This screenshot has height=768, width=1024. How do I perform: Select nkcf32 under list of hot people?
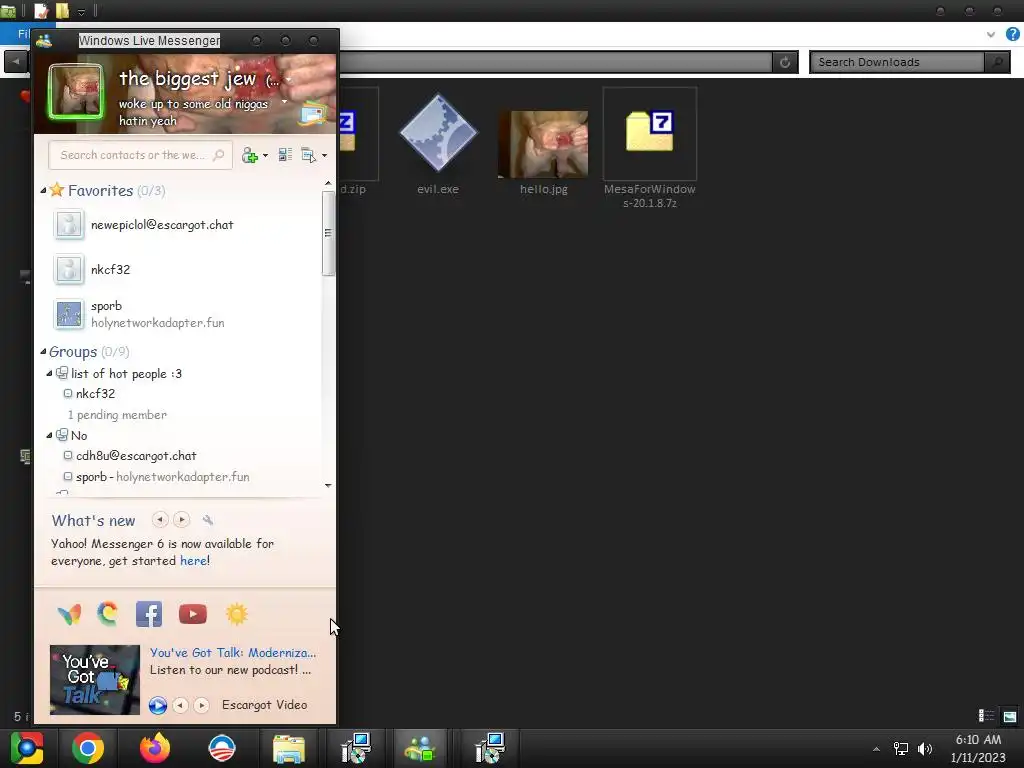(95, 394)
